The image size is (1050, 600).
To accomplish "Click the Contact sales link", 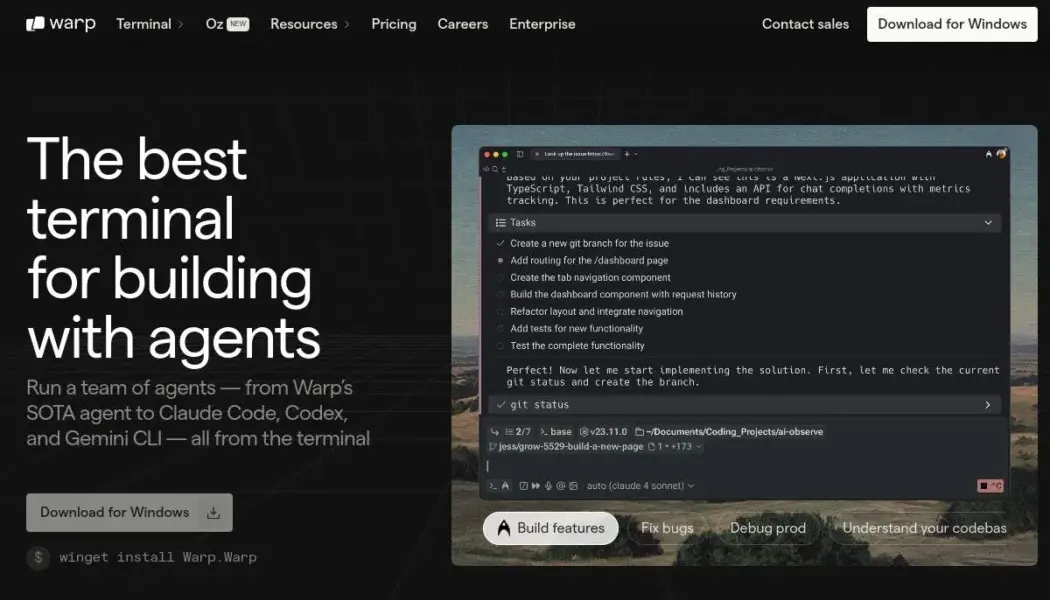I will click(x=805, y=24).
